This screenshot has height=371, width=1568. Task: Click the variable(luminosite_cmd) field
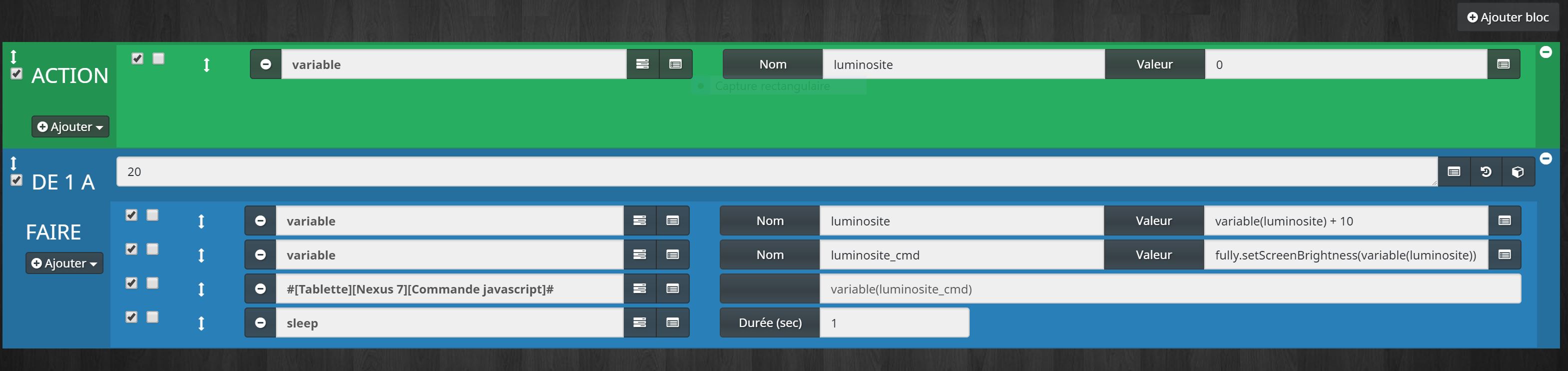point(1170,289)
